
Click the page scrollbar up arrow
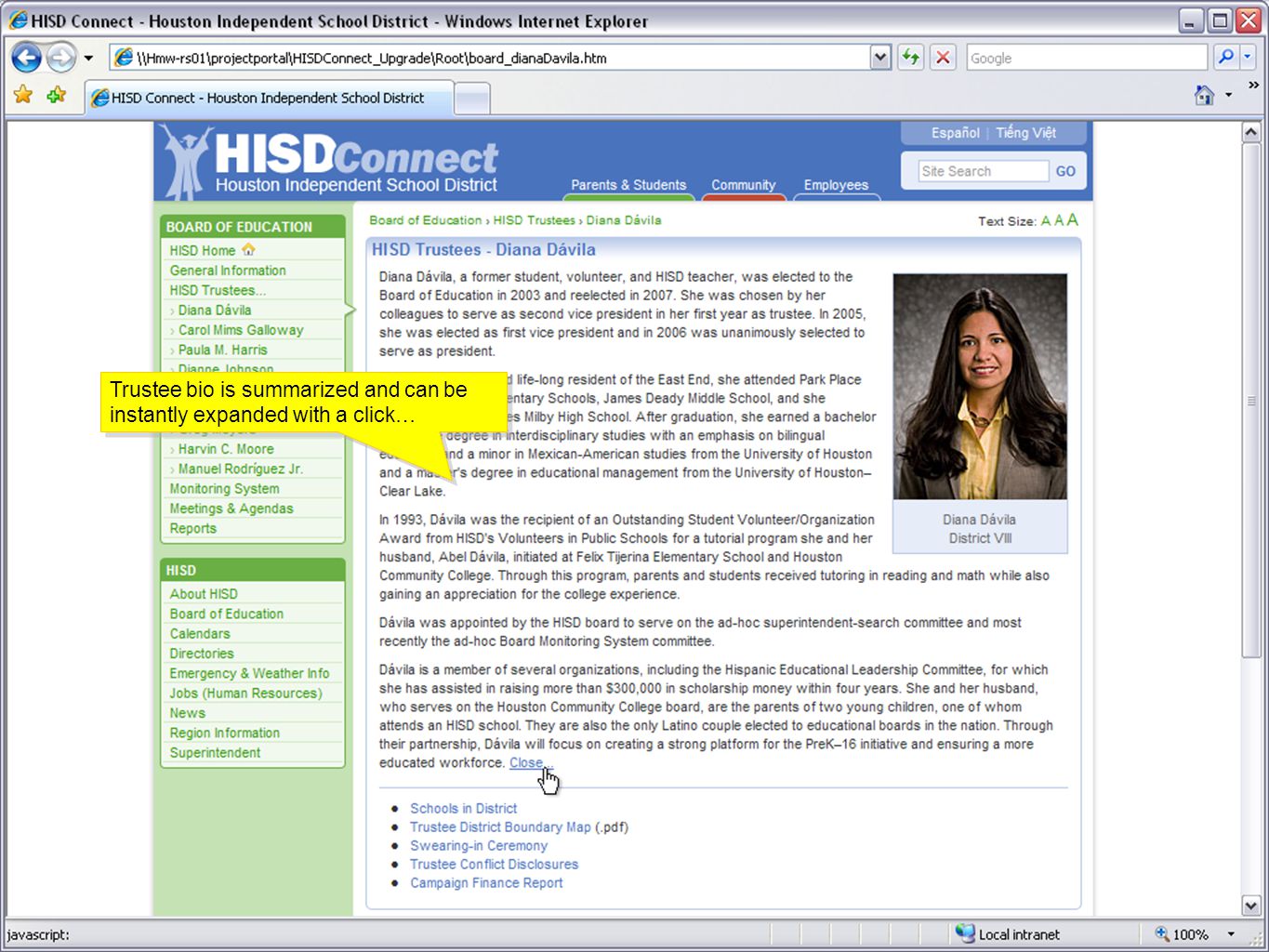point(1251,132)
